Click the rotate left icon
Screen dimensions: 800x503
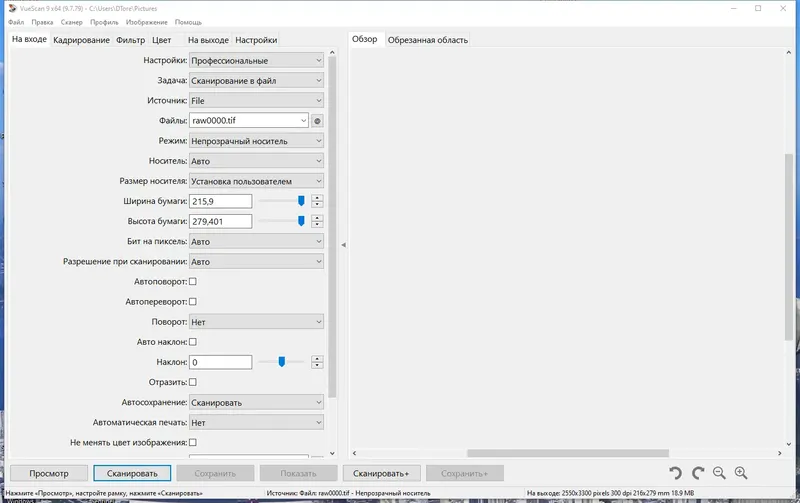click(x=676, y=473)
